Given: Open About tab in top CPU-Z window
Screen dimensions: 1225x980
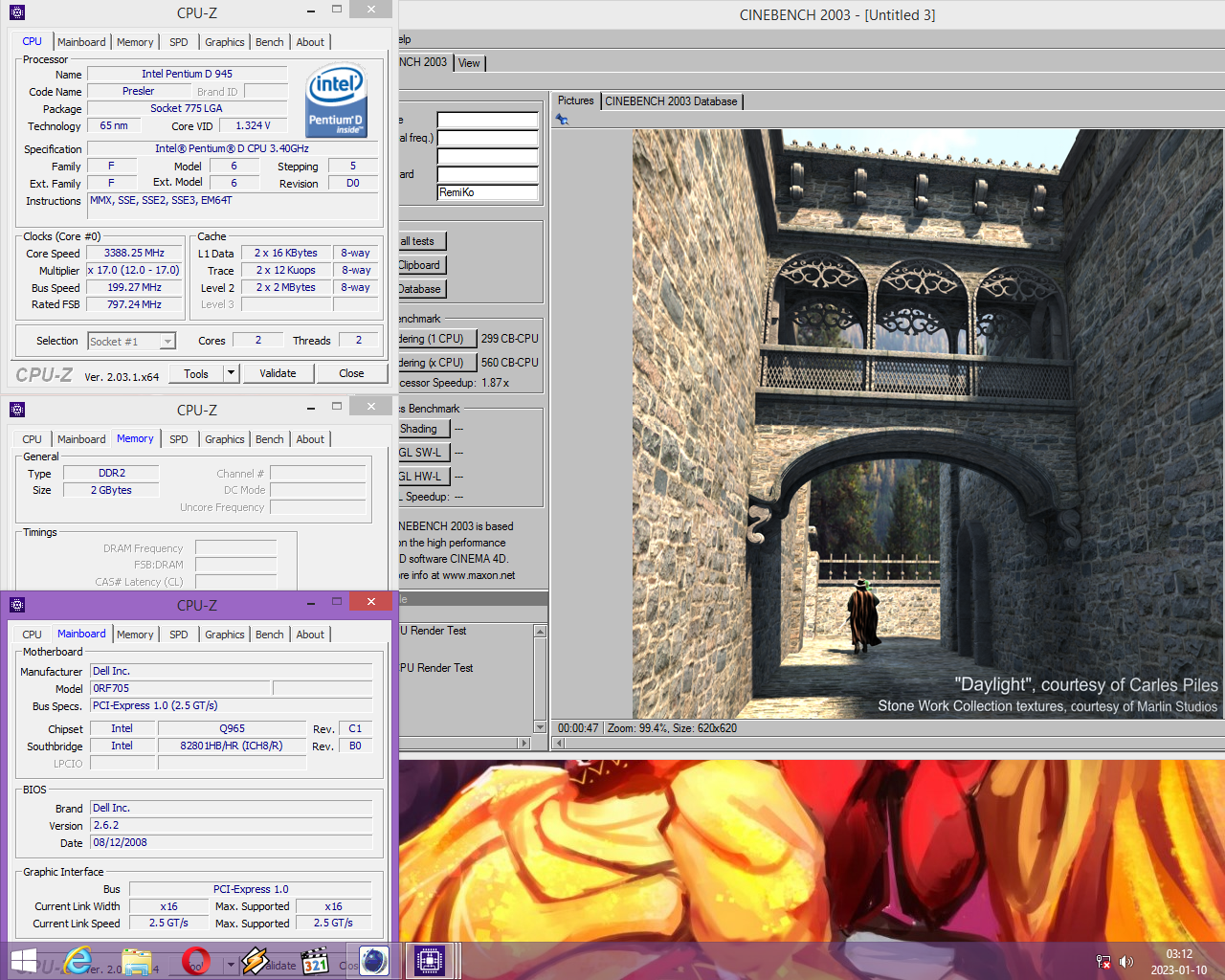Looking at the screenshot, I should pyautogui.click(x=310, y=42).
